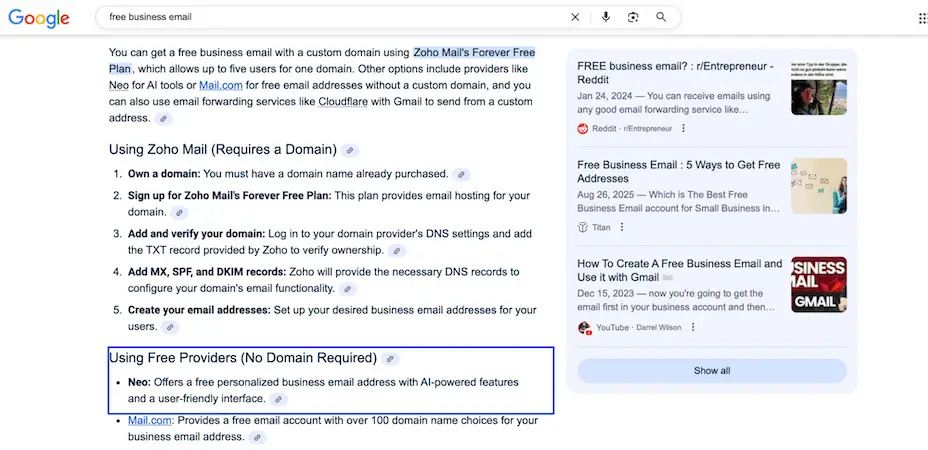Click the 'Aug 26, 2025' result snippet
This screenshot has width=928, height=450.
click(678, 201)
